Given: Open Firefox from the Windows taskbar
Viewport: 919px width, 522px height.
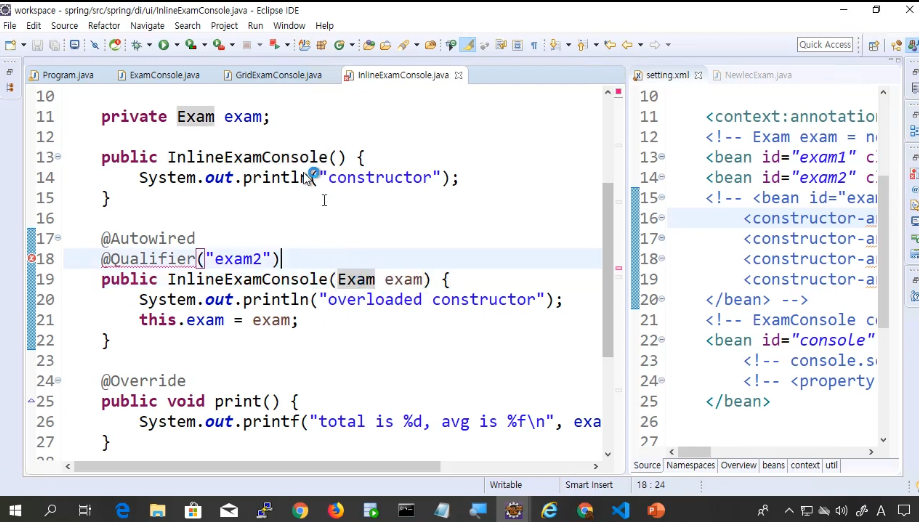Looking at the screenshot, I should 336,510.
